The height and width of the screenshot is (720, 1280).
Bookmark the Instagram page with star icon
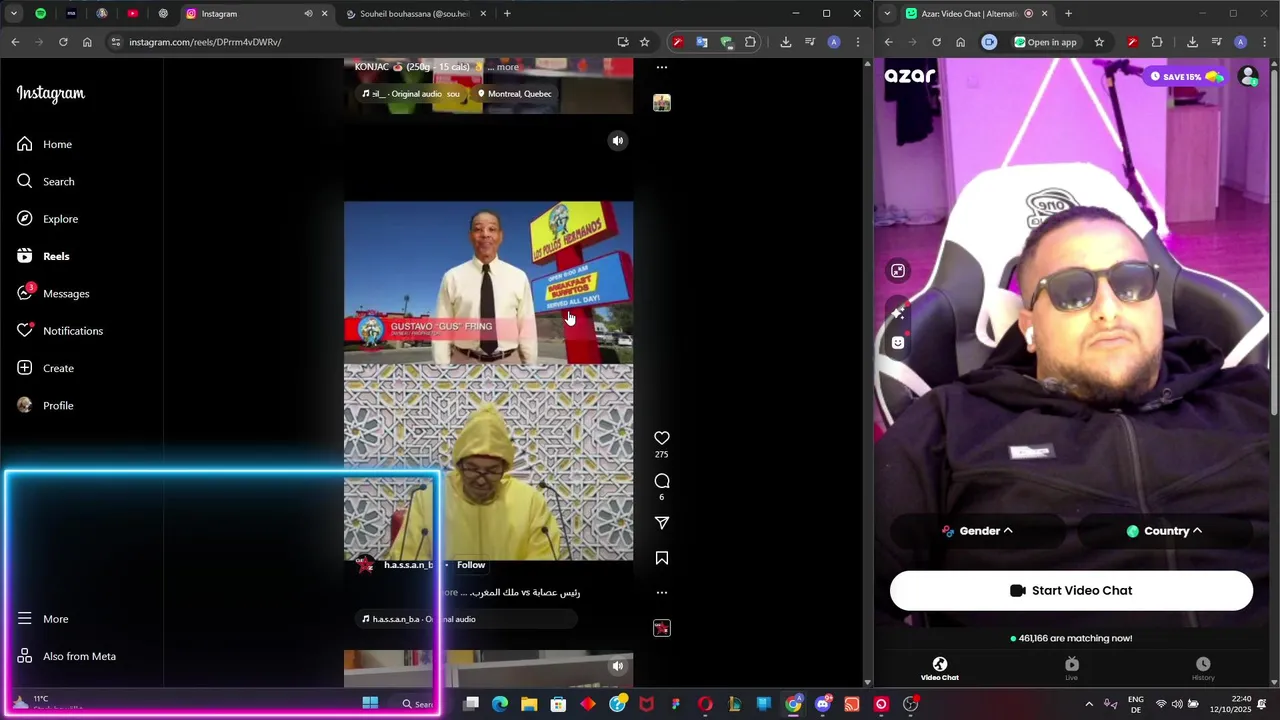(x=645, y=42)
